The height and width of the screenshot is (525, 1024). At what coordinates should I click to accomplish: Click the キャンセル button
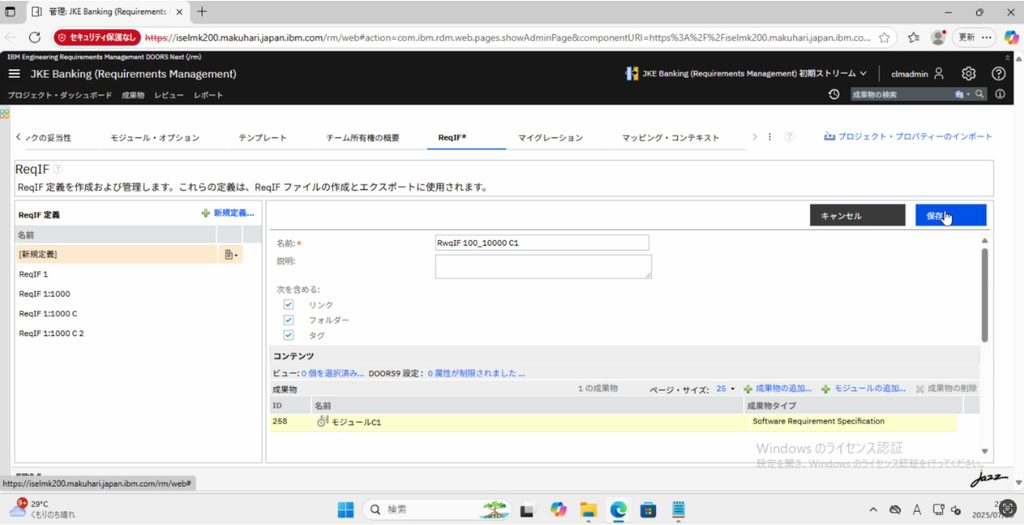point(857,215)
